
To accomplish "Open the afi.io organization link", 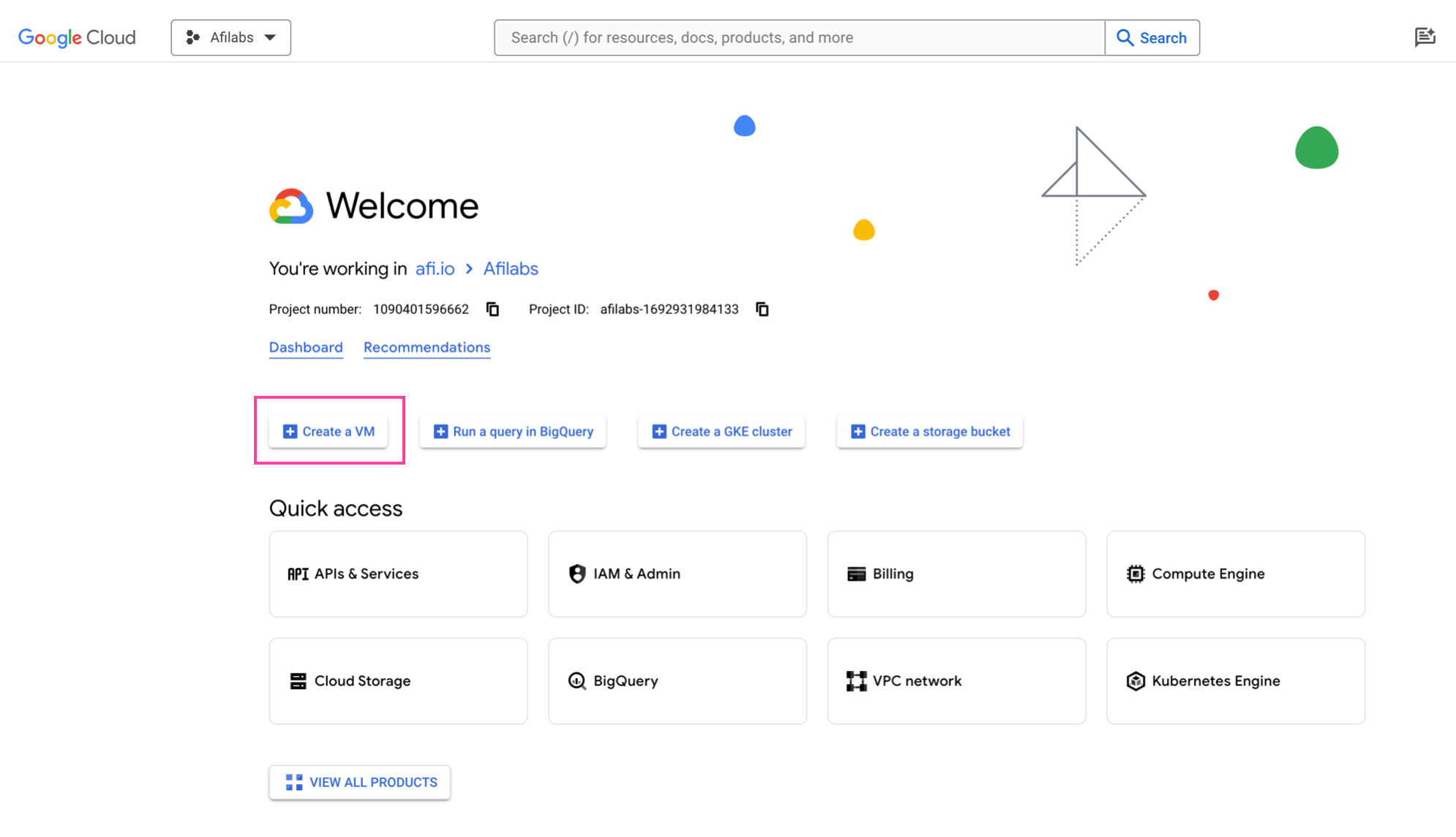I will coord(434,269).
